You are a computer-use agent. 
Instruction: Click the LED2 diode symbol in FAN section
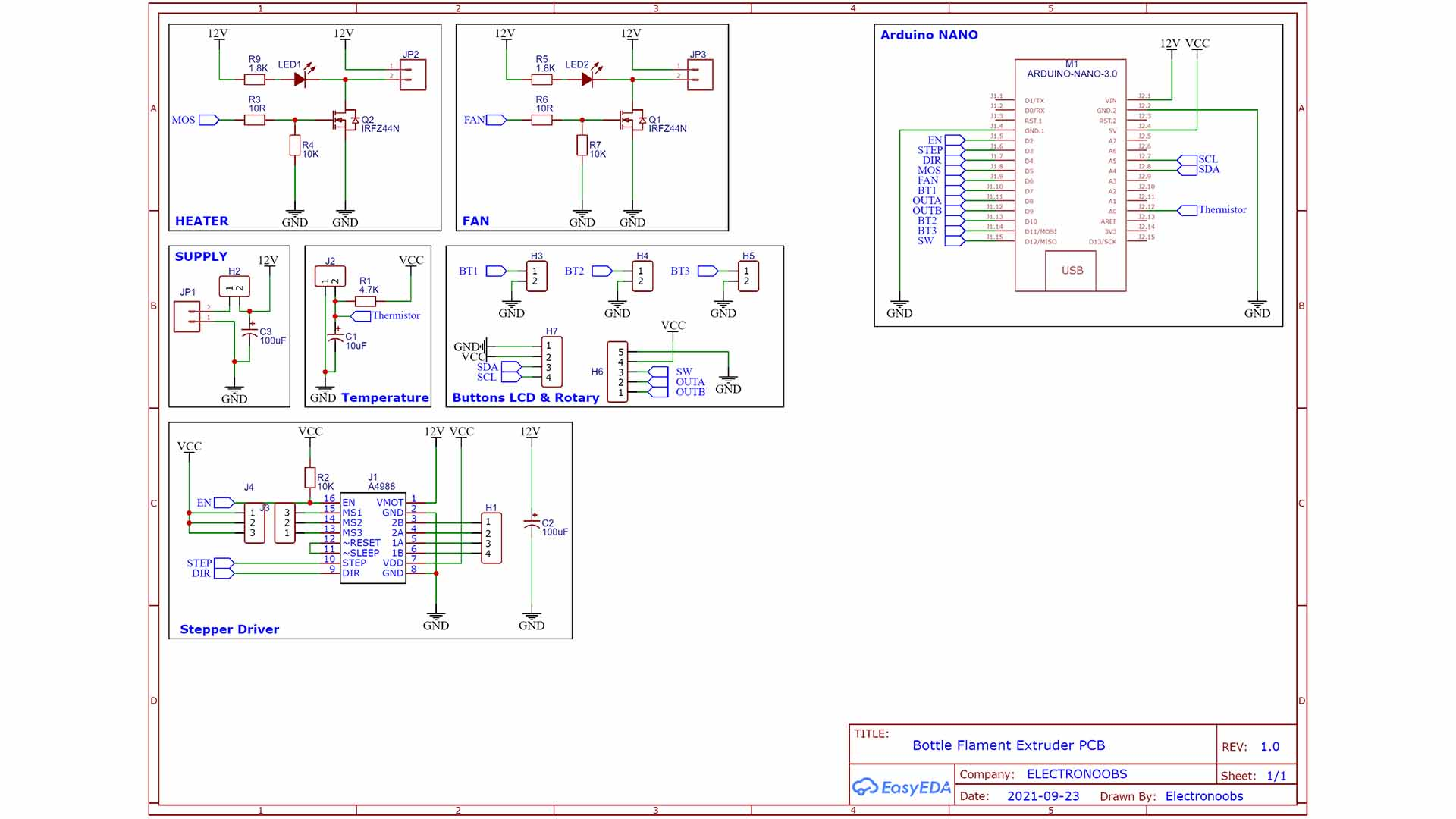pyautogui.click(x=588, y=78)
